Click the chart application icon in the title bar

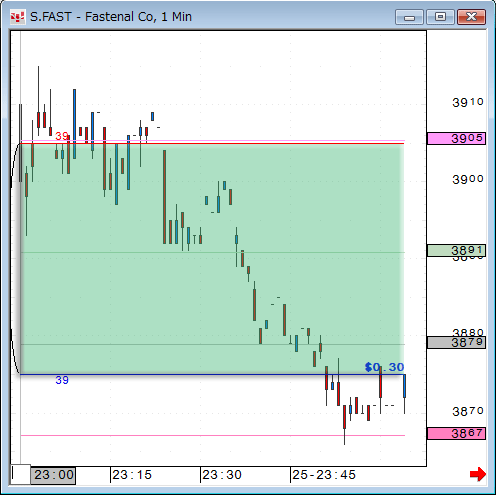pos(17,17)
